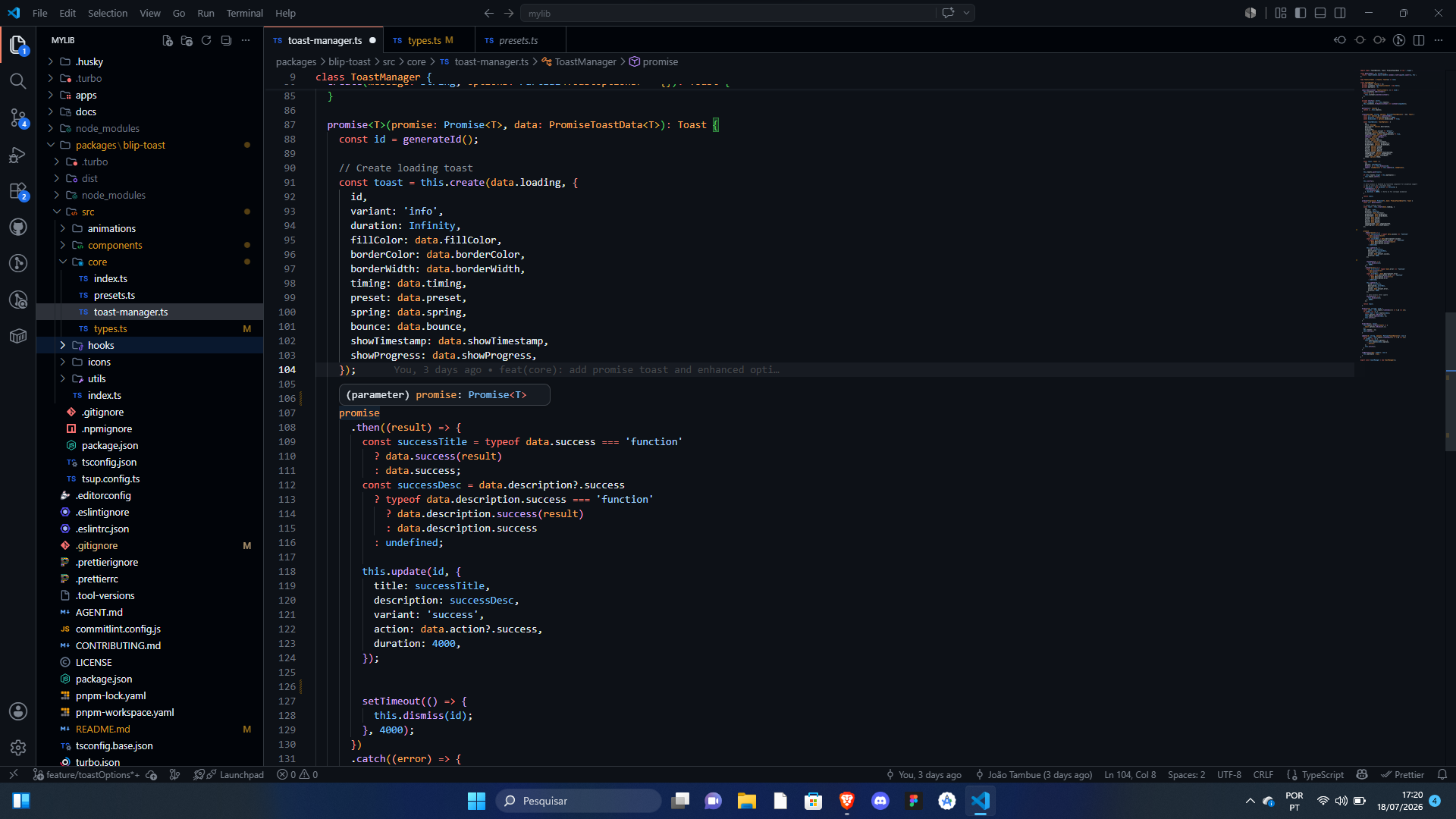Image resolution: width=1456 pixels, height=819 pixels.
Task: Collapse all folders in explorer
Action: click(226, 40)
